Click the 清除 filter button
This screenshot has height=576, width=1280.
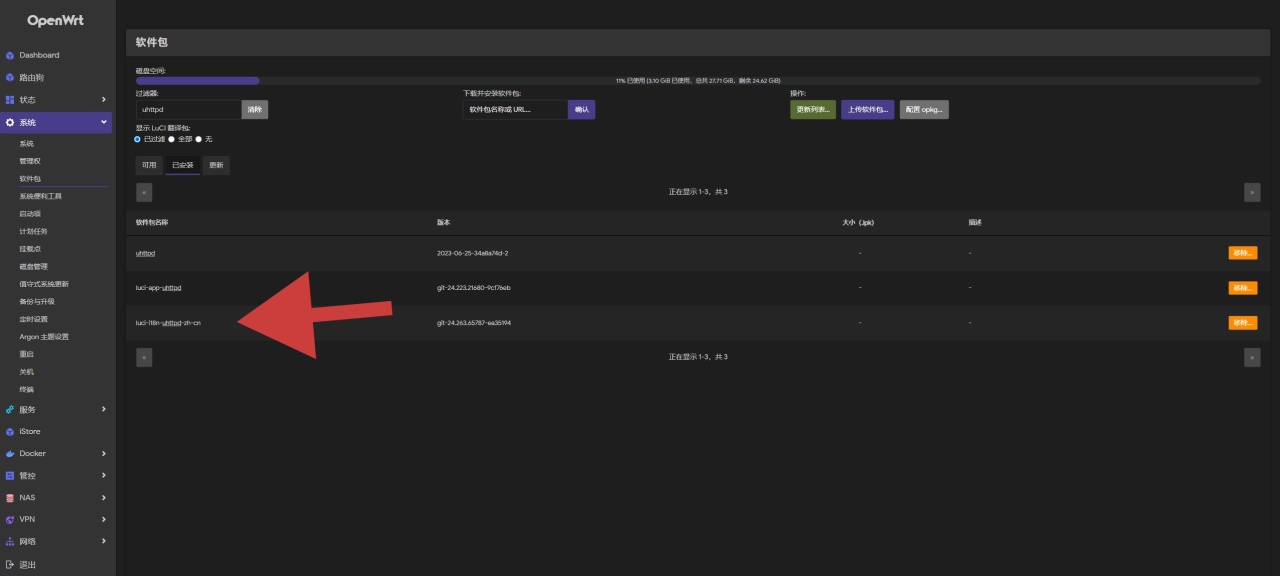255,110
